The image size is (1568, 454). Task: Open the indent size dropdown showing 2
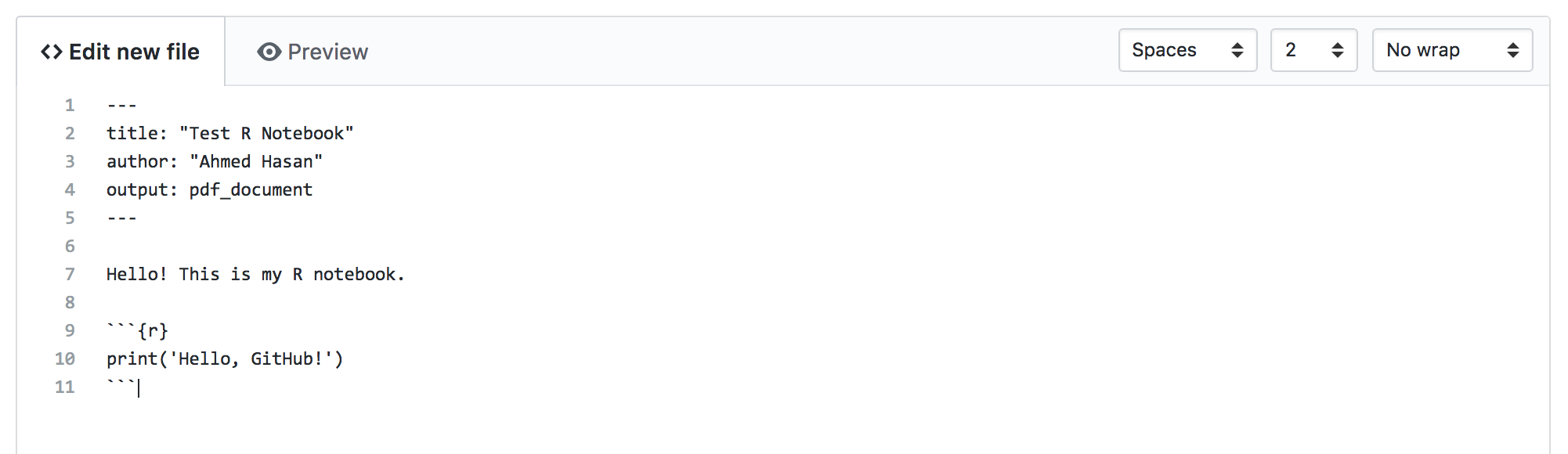[1314, 50]
